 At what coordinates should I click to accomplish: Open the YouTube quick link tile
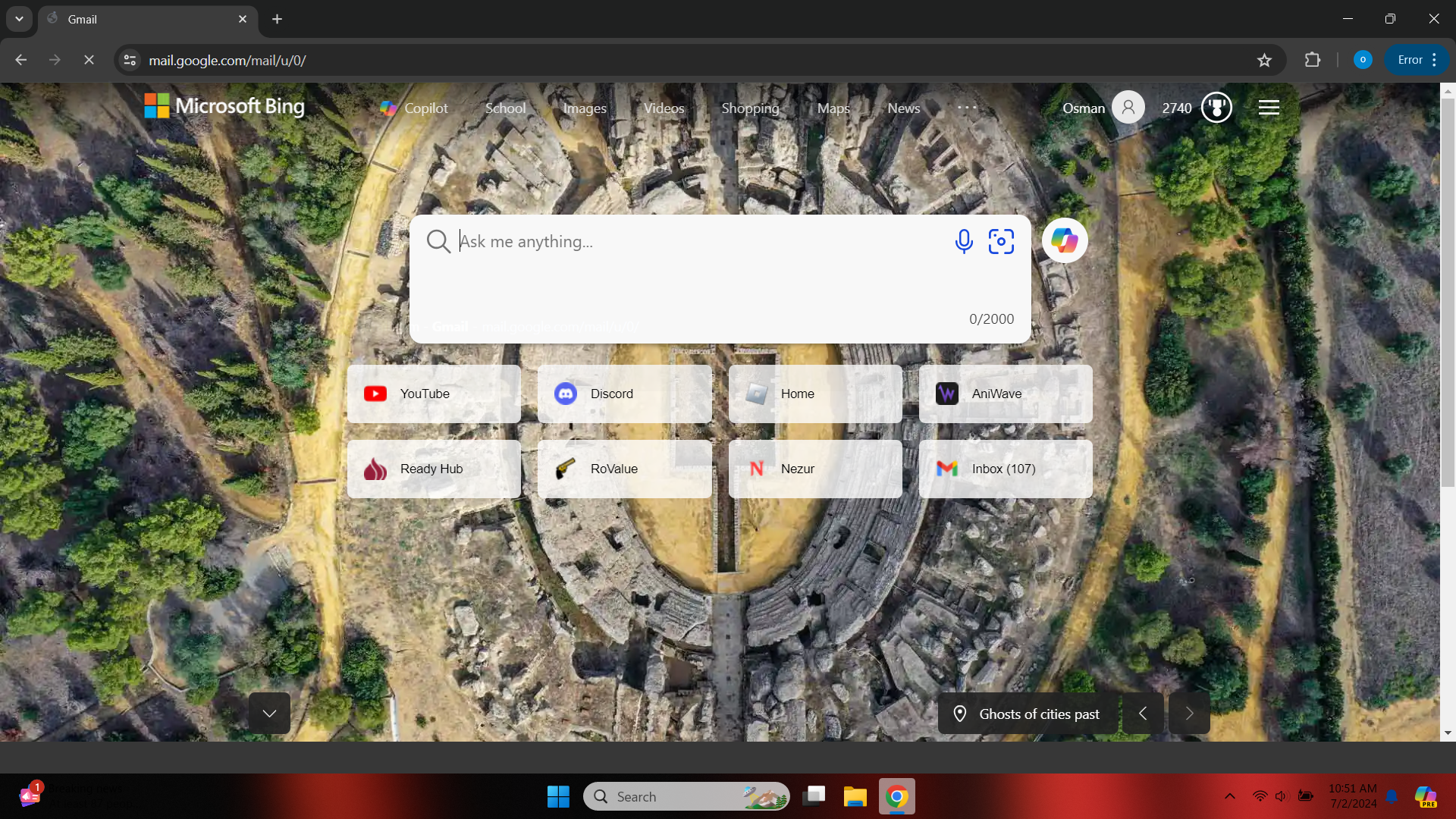click(x=434, y=394)
